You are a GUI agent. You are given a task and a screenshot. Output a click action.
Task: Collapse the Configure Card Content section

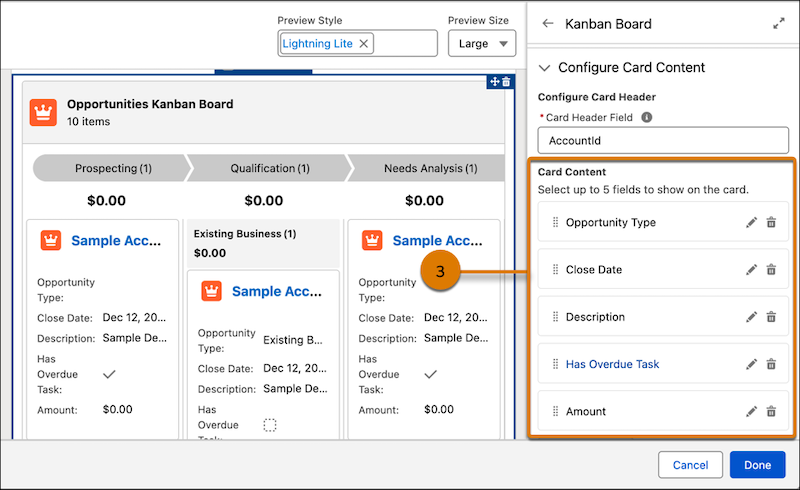(x=545, y=68)
